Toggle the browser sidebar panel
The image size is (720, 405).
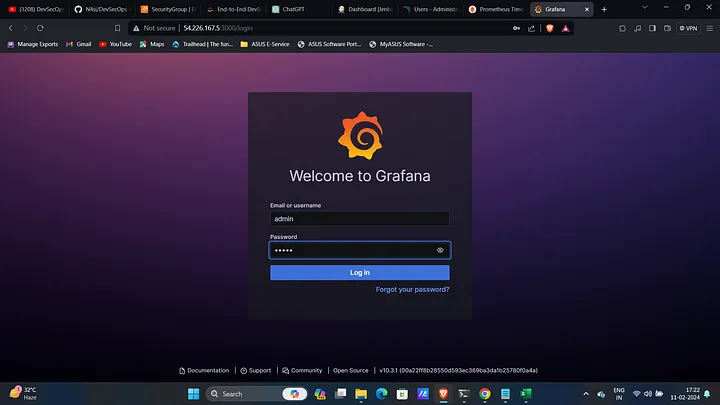tap(652, 28)
